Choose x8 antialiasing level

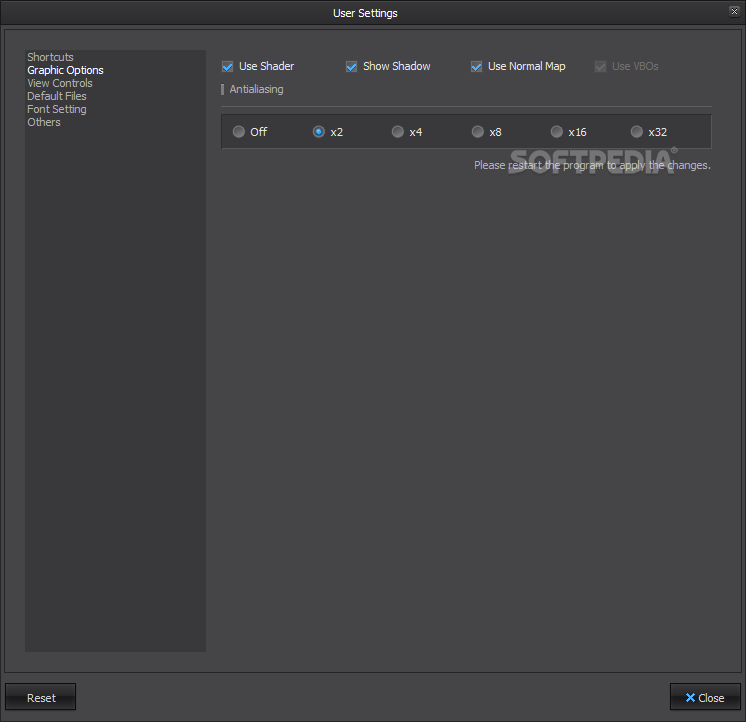(477, 132)
